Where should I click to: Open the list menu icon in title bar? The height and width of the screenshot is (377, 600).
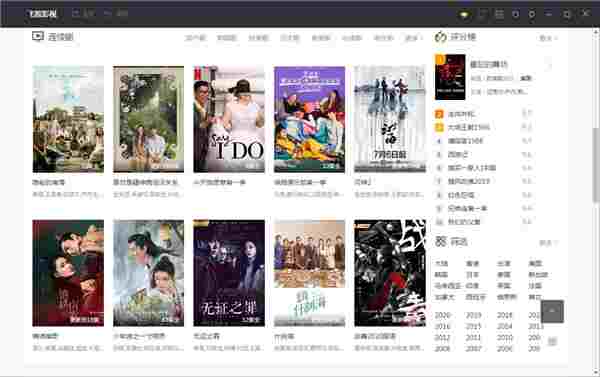click(499, 14)
